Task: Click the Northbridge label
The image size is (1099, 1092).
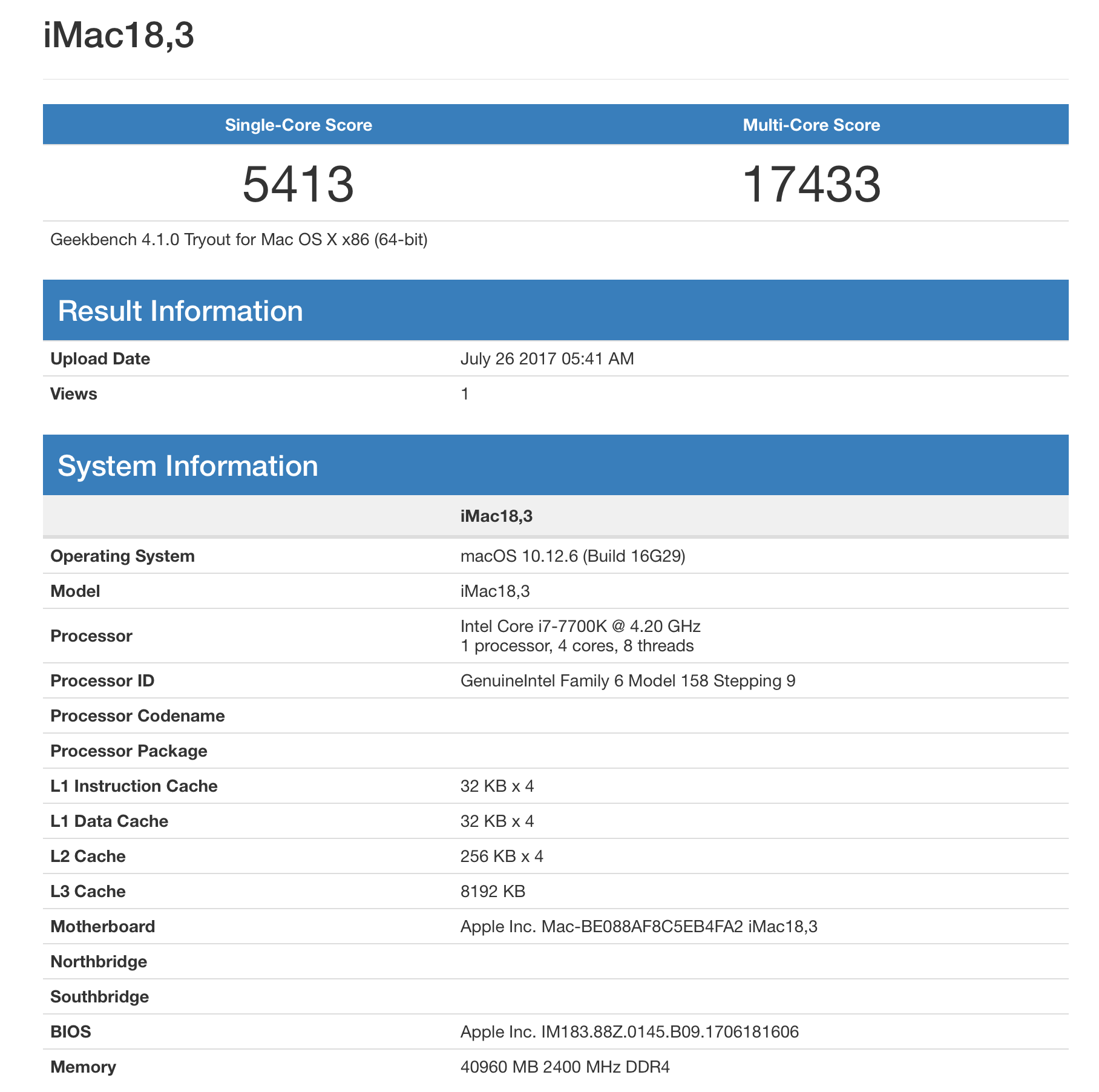Action: click(99, 961)
